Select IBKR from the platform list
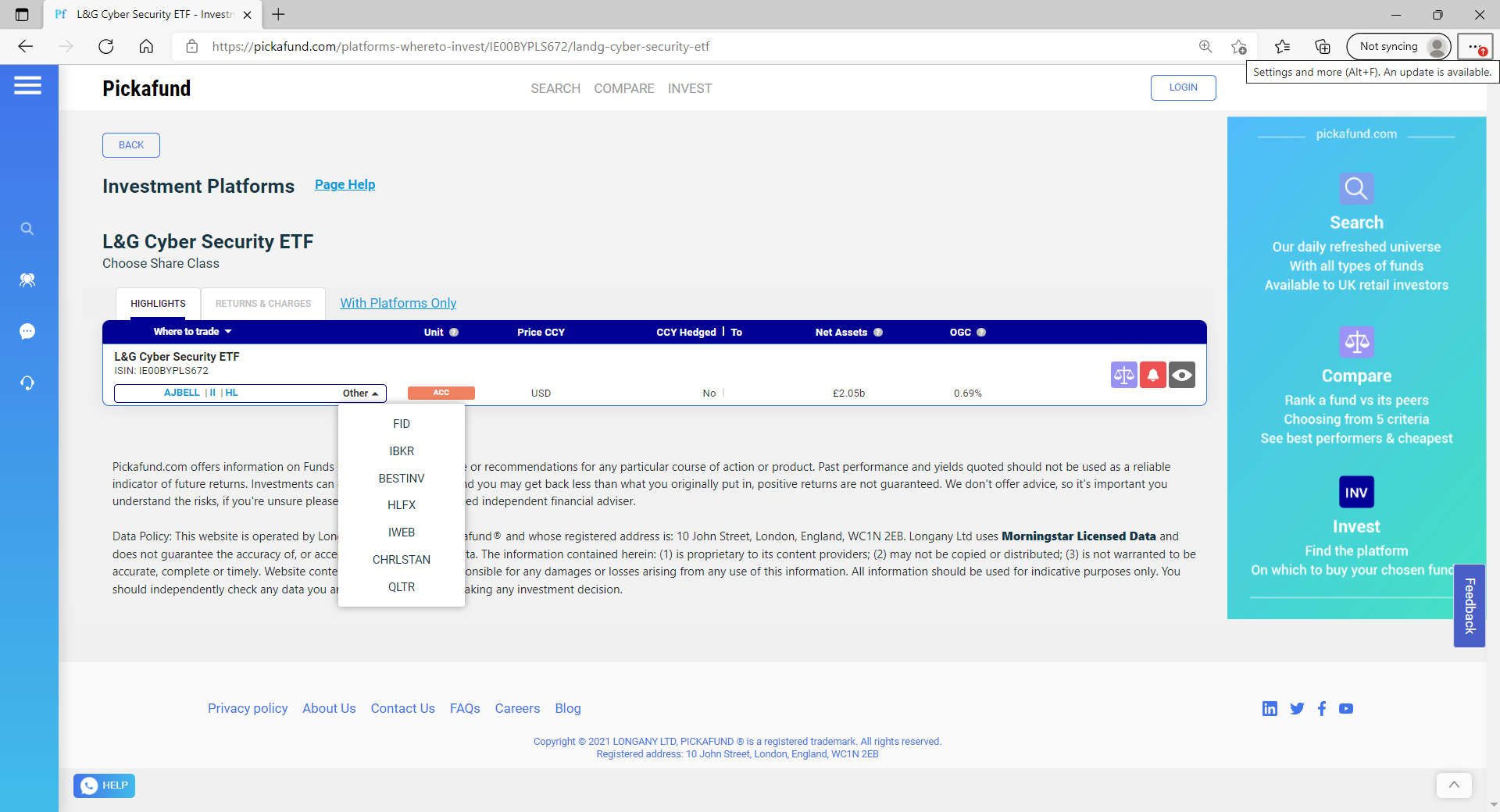1500x812 pixels. [402, 451]
